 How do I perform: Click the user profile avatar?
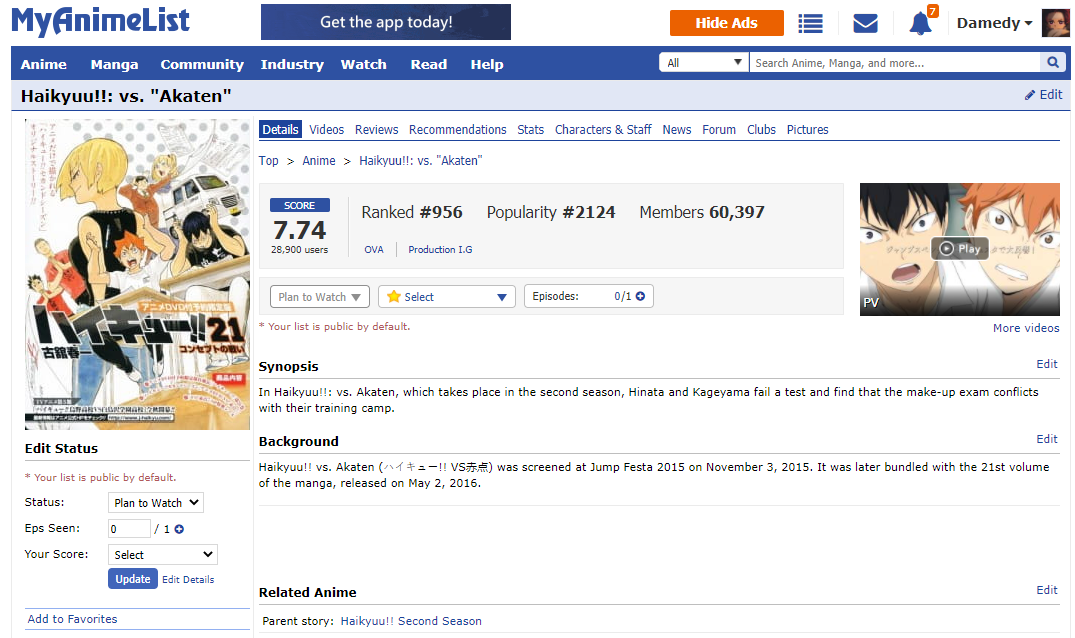1055,23
